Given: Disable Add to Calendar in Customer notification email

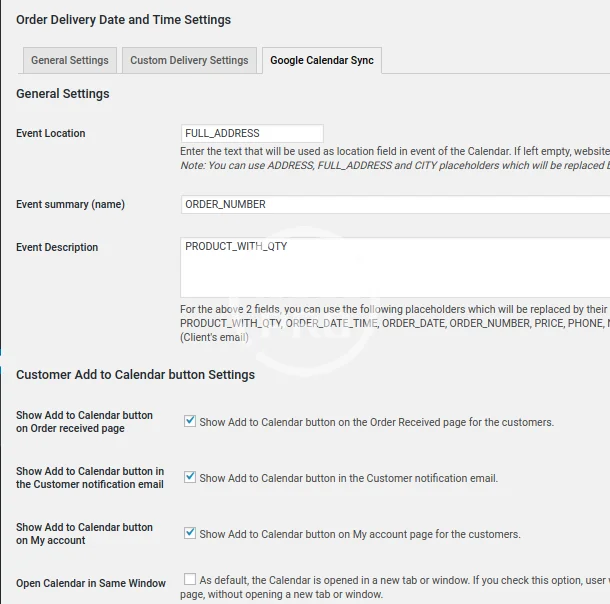Looking at the screenshot, I should 190,478.
